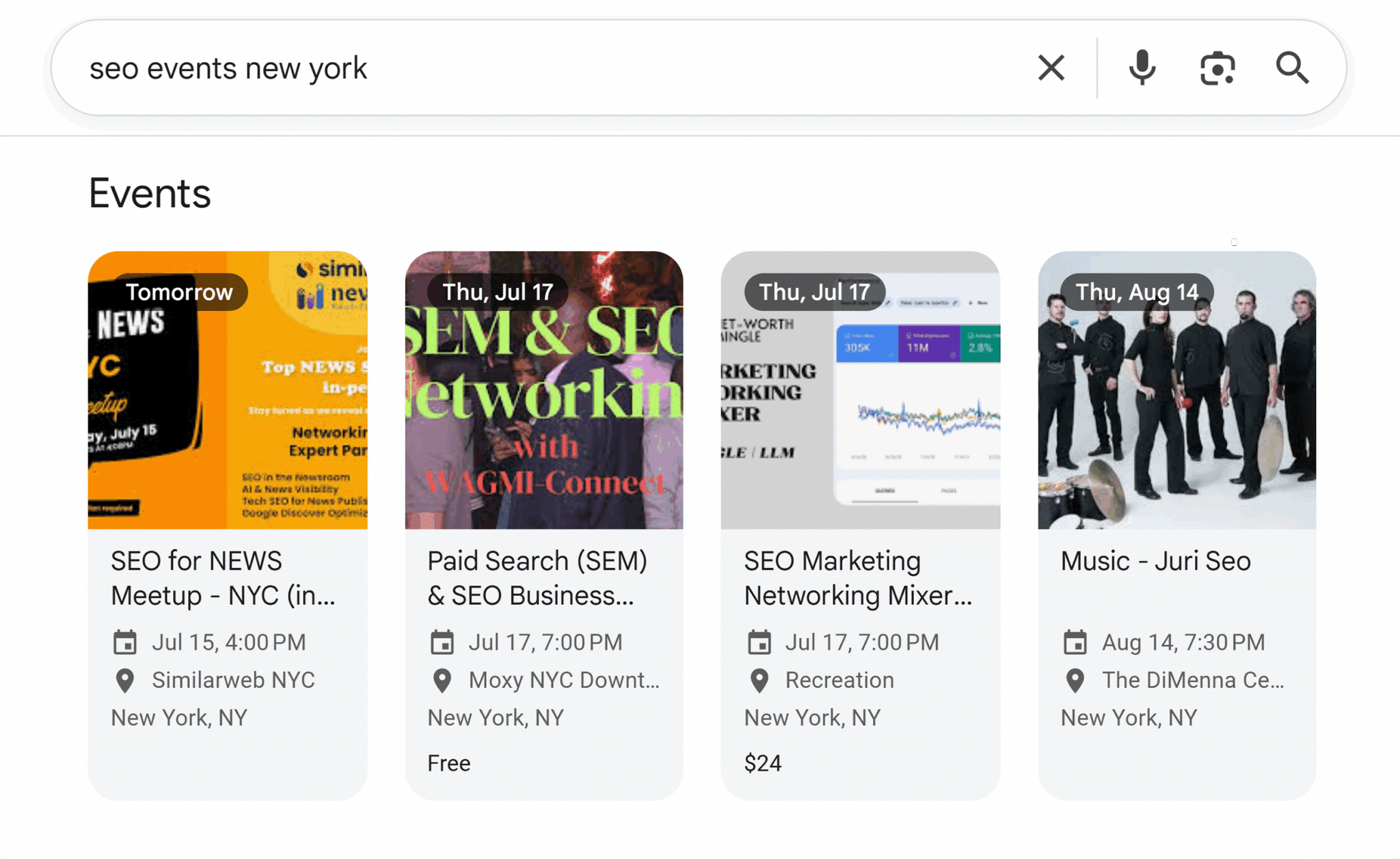Click 'Aug 14, 7:30 PM' date text

pyautogui.click(x=1183, y=642)
